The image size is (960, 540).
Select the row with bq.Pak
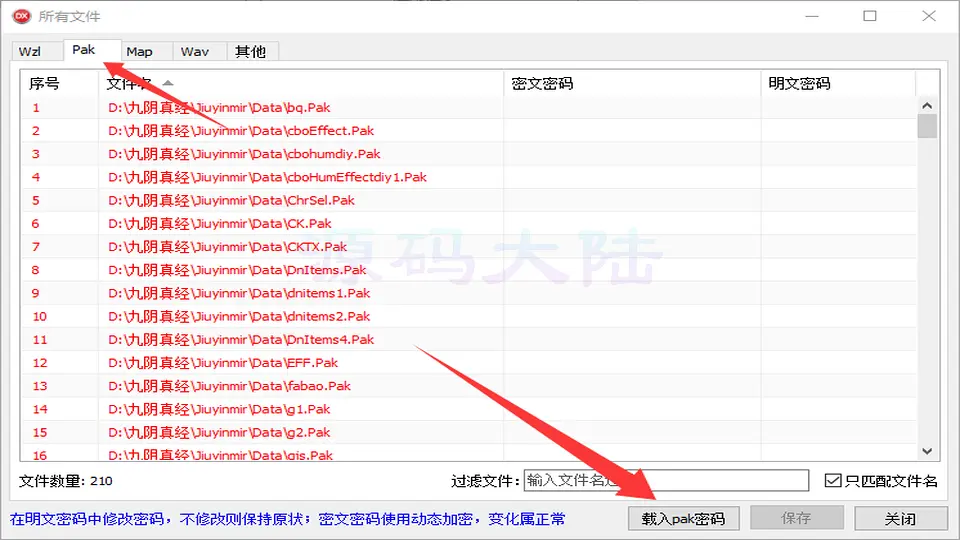tap(469, 108)
